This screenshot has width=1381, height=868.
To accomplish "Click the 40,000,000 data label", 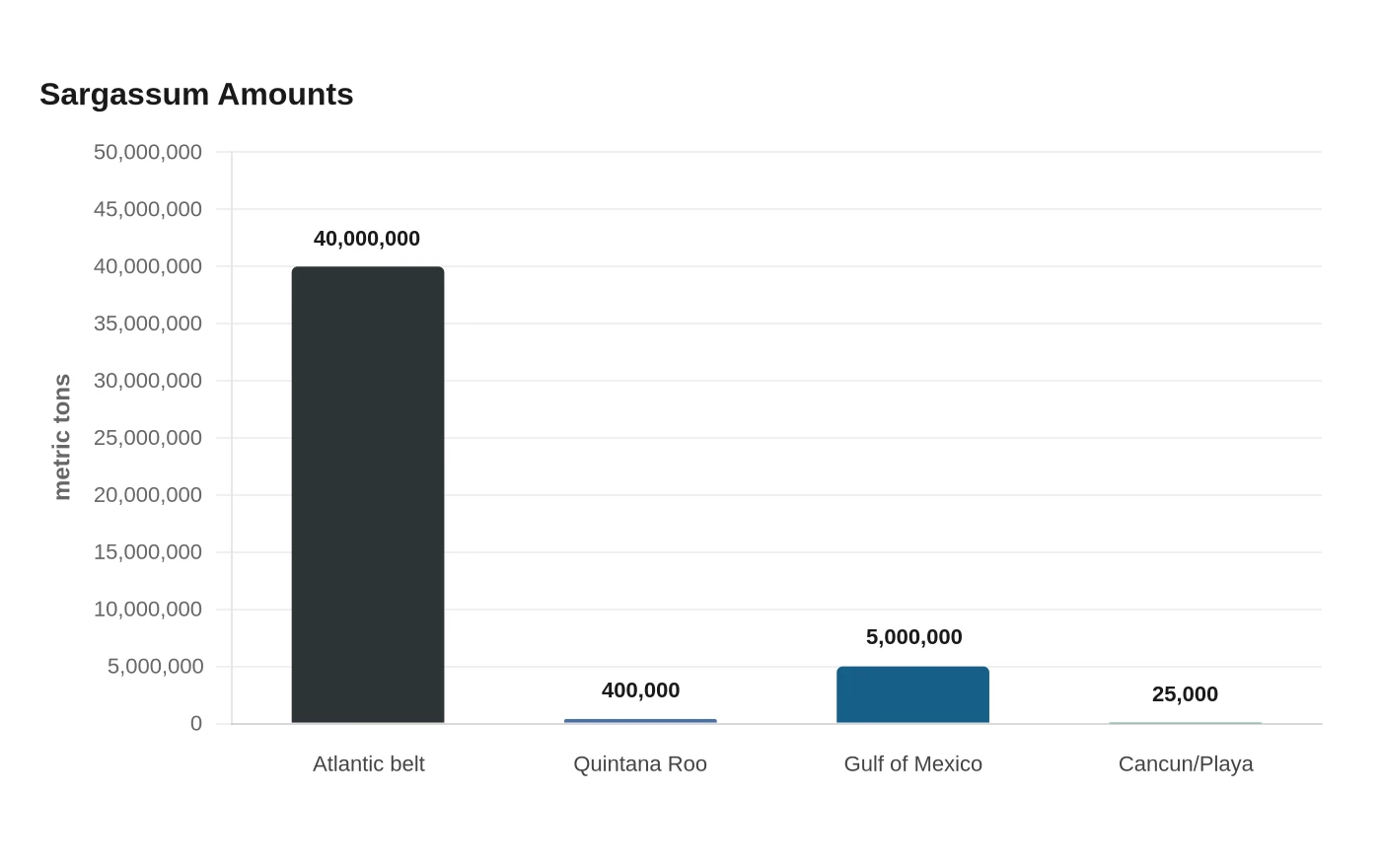I will pyautogui.click(x=367, y=239).
